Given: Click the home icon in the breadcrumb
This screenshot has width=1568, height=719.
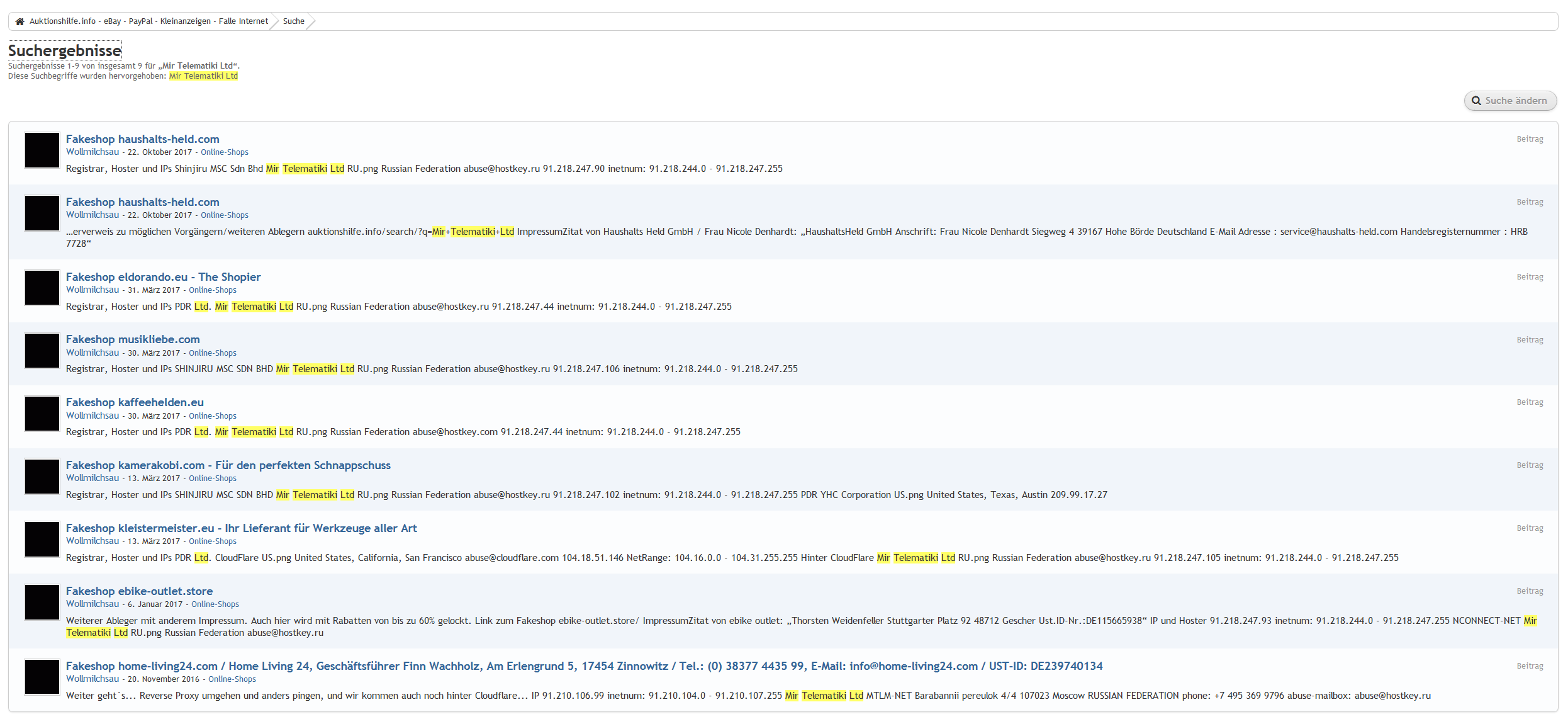Looking at the screenshot, I should tap(20, 21).
